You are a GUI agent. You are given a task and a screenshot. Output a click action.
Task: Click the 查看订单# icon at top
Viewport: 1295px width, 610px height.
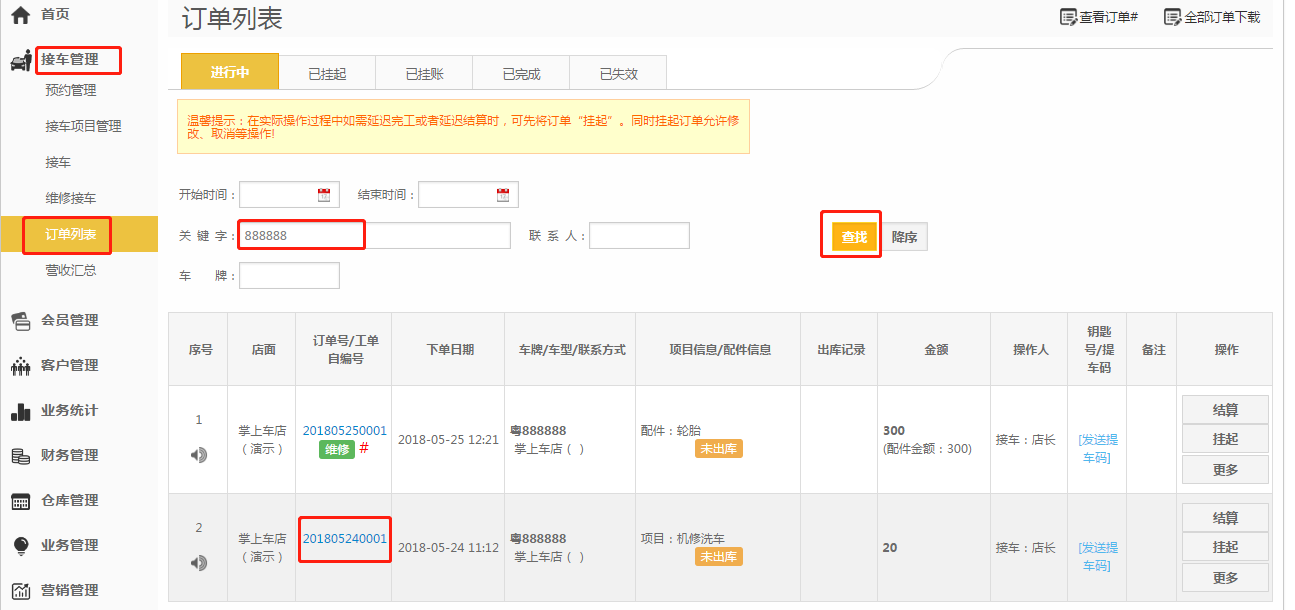[x=1068, y=17]
